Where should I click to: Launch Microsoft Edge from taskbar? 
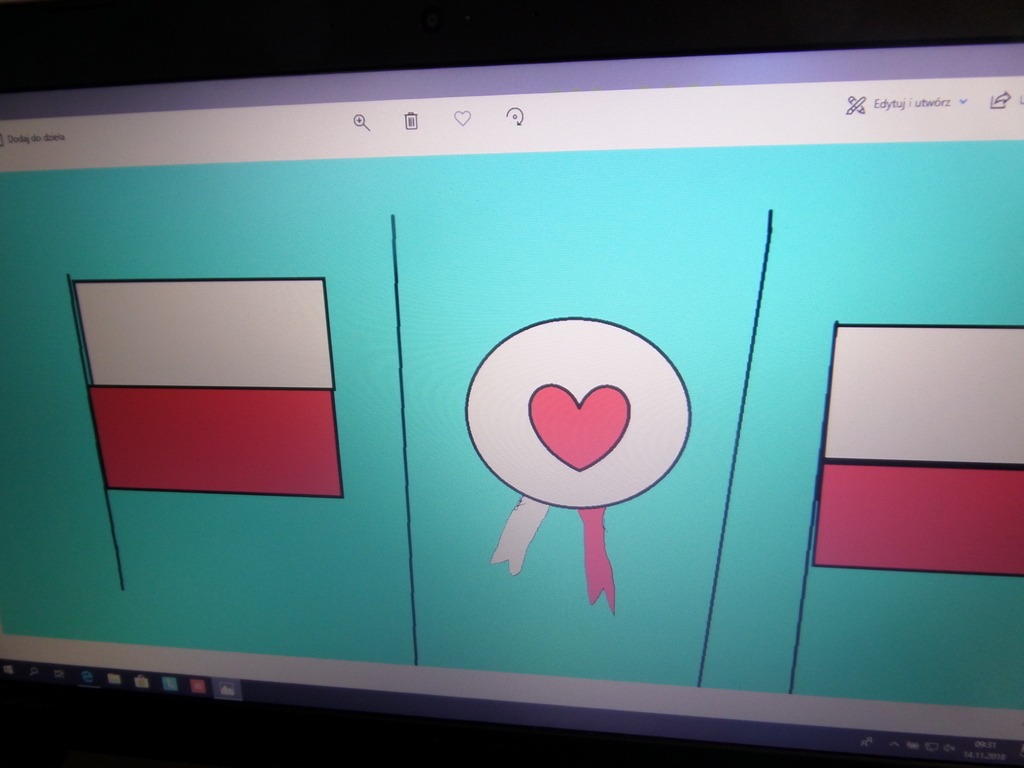click(x=87, y=677)
